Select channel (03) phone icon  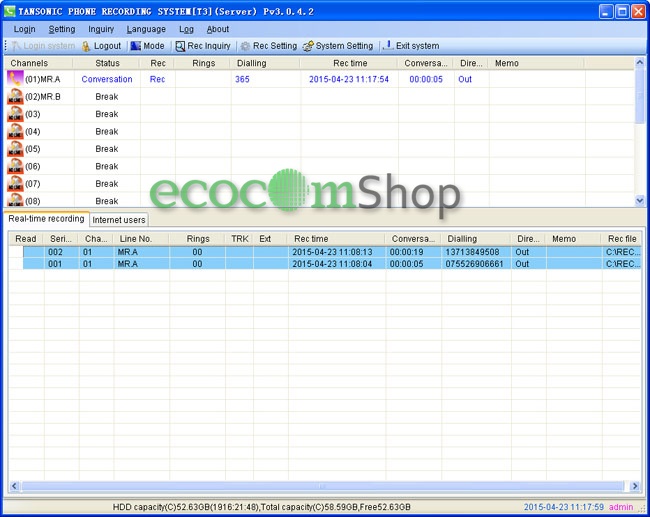tap(15, 114)
